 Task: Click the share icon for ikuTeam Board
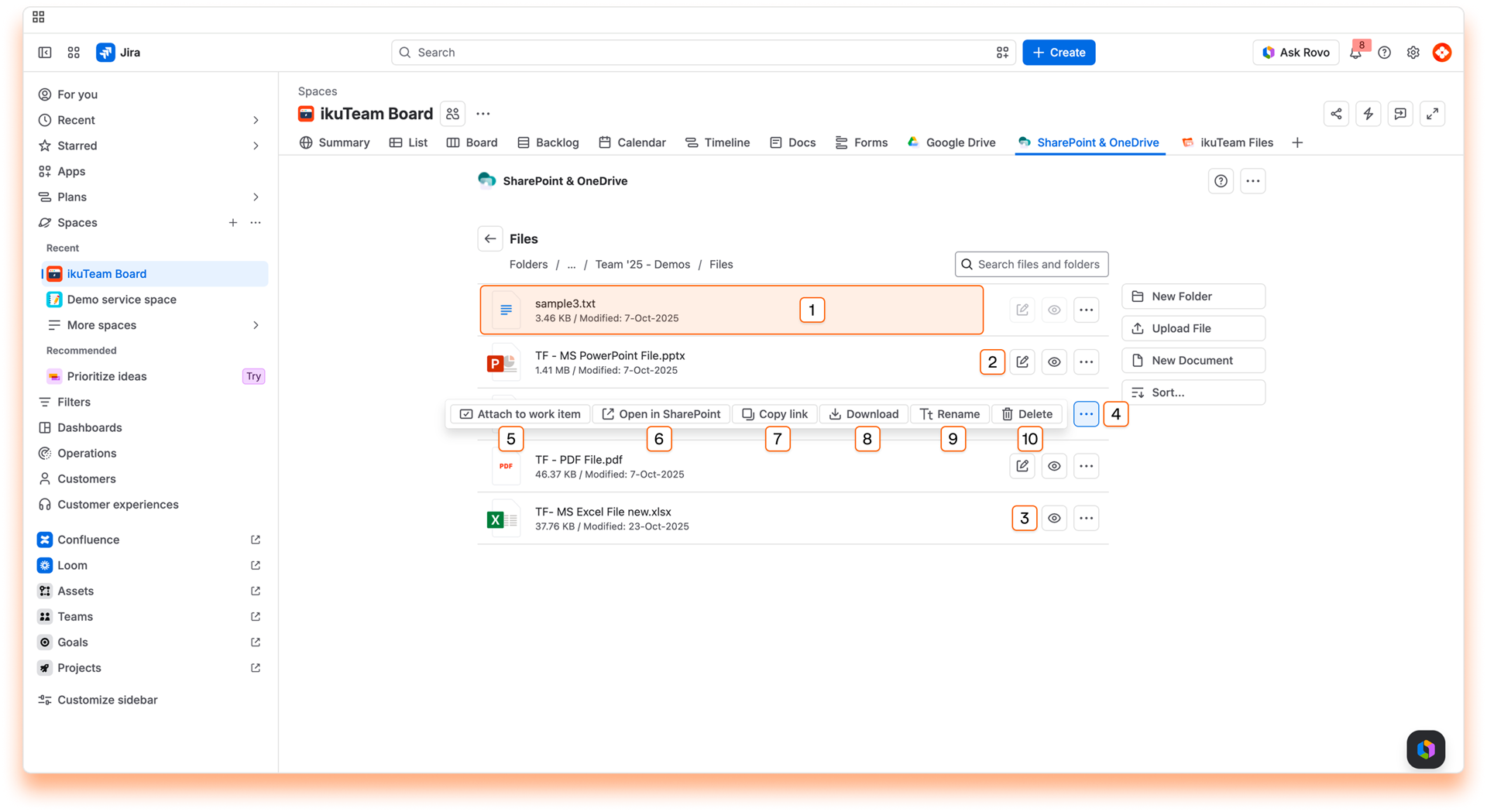pos(1336,114)
